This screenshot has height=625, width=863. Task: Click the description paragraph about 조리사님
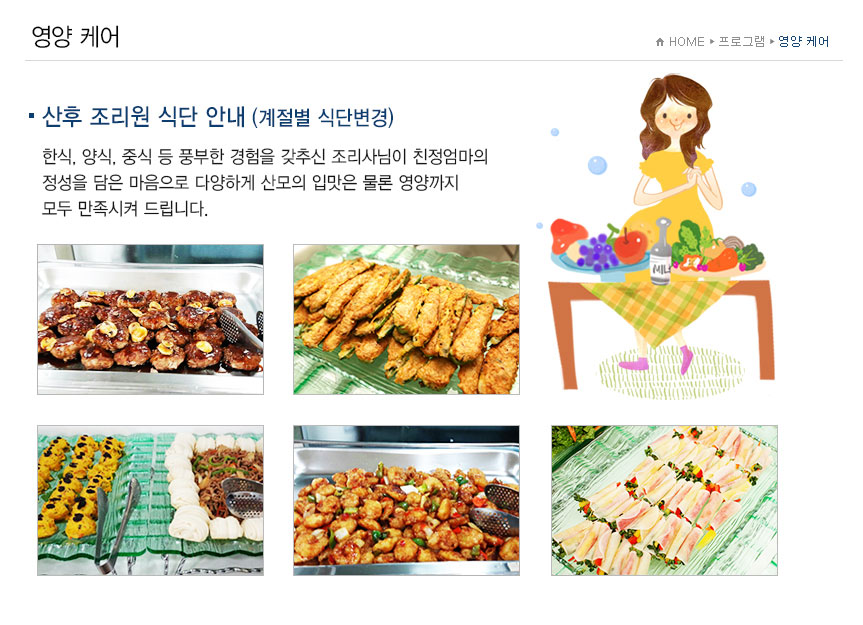point(265,183)
